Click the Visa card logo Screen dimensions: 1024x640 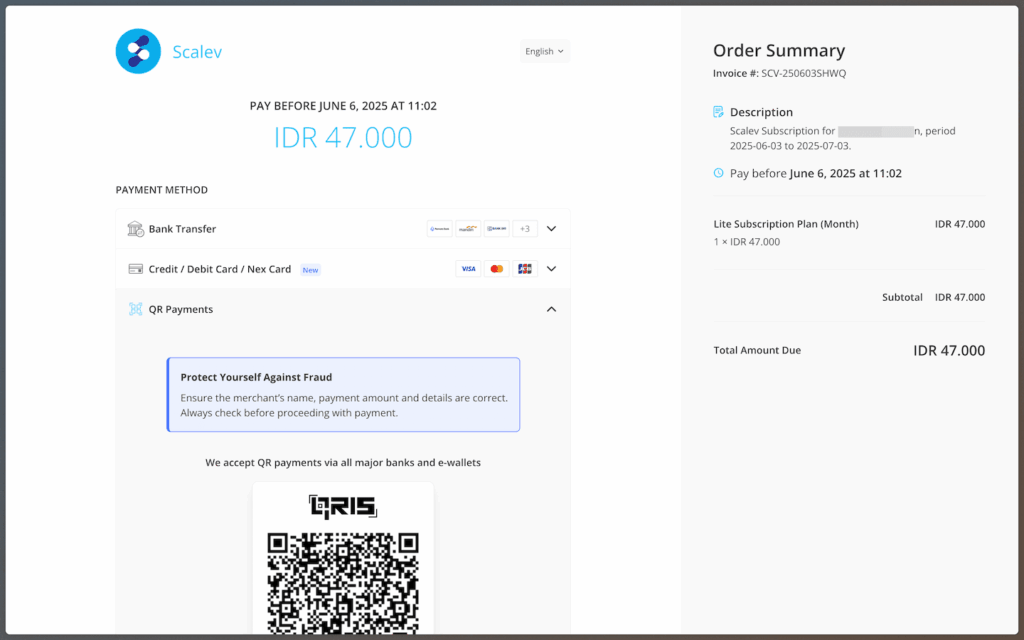468,269
